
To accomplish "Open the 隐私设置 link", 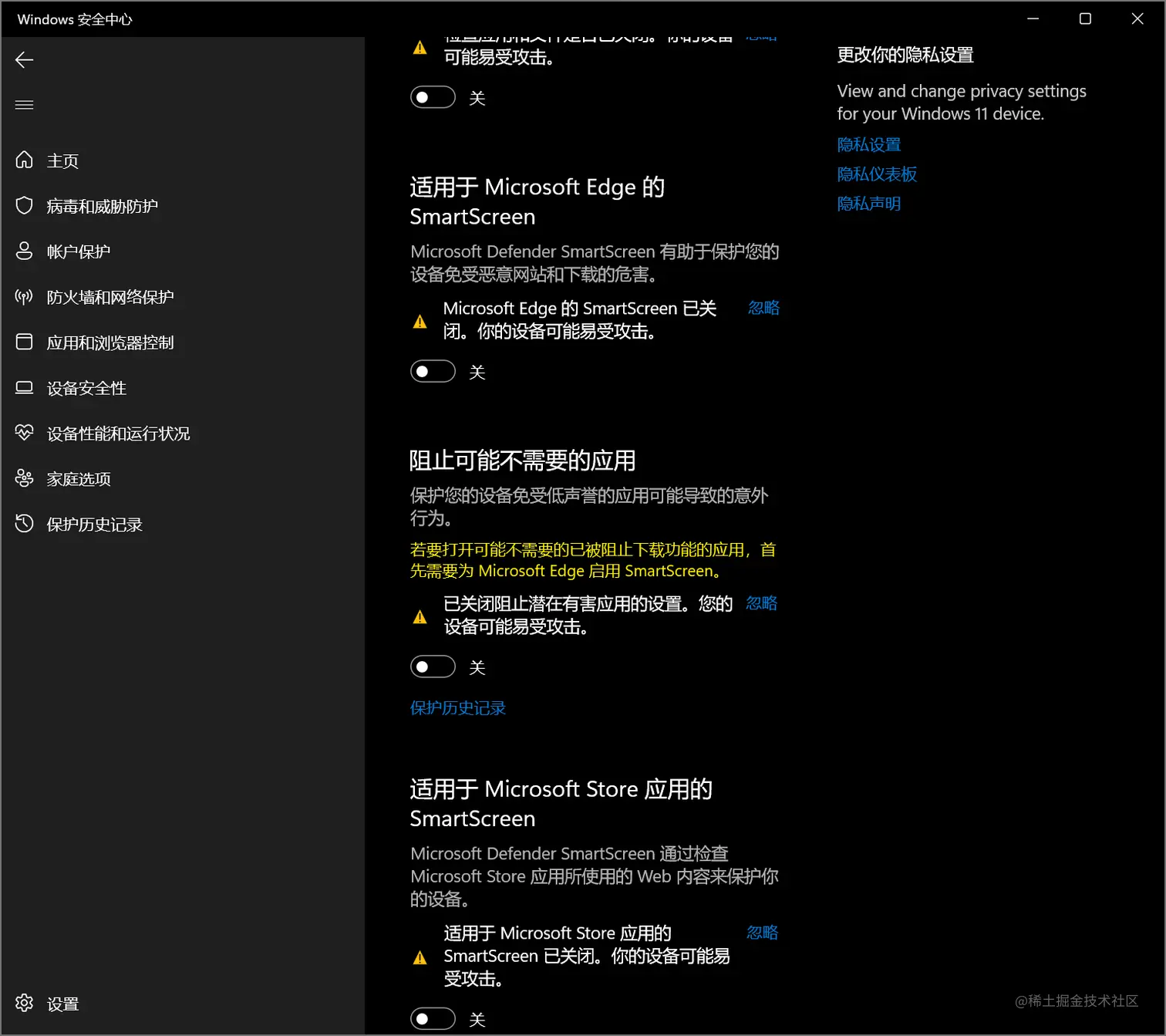I will pos(869,144).
